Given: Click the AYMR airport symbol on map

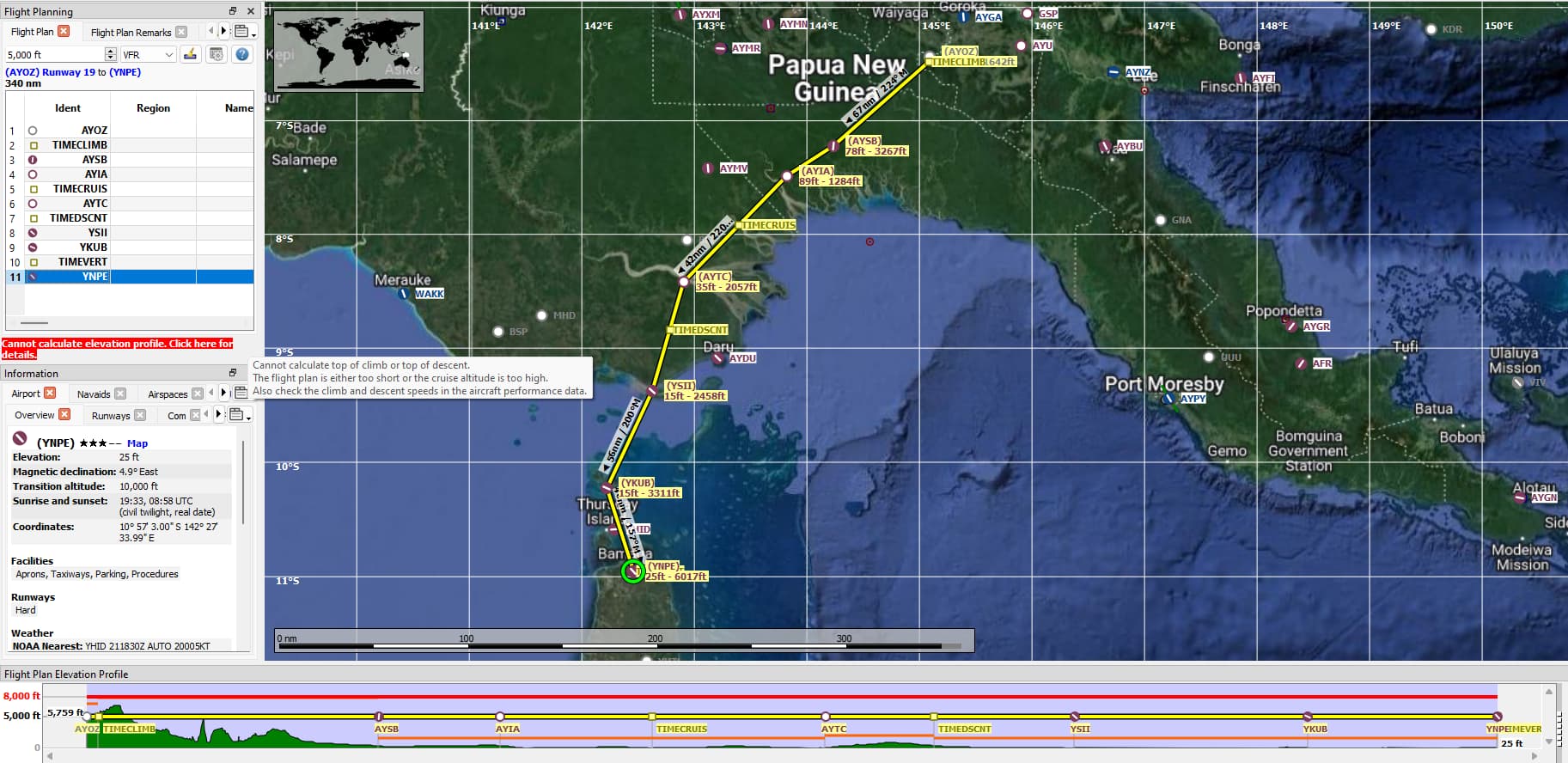Looking at the screenshot, I should click(720, 48).
